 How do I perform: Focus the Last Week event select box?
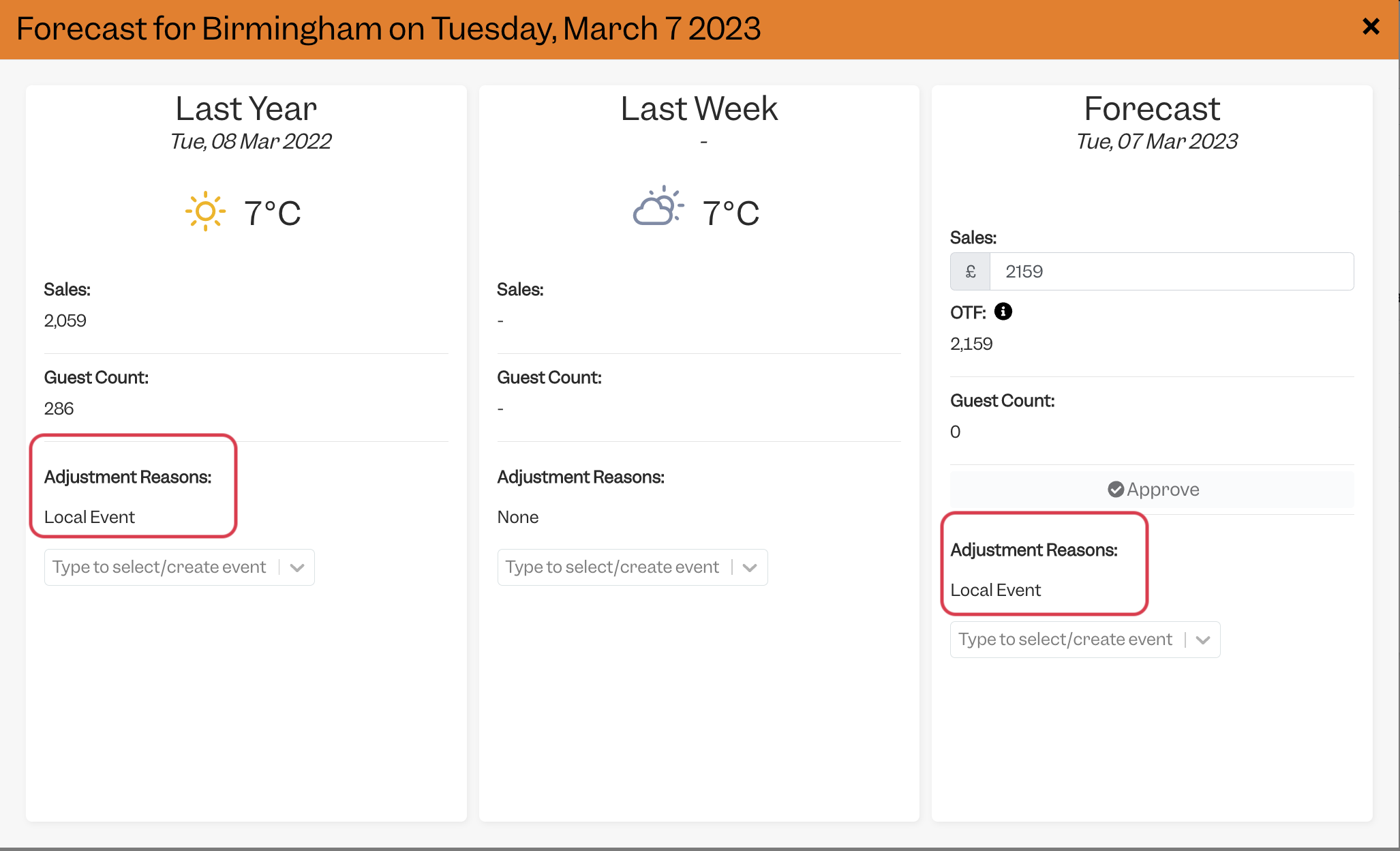tap(633, 567)
